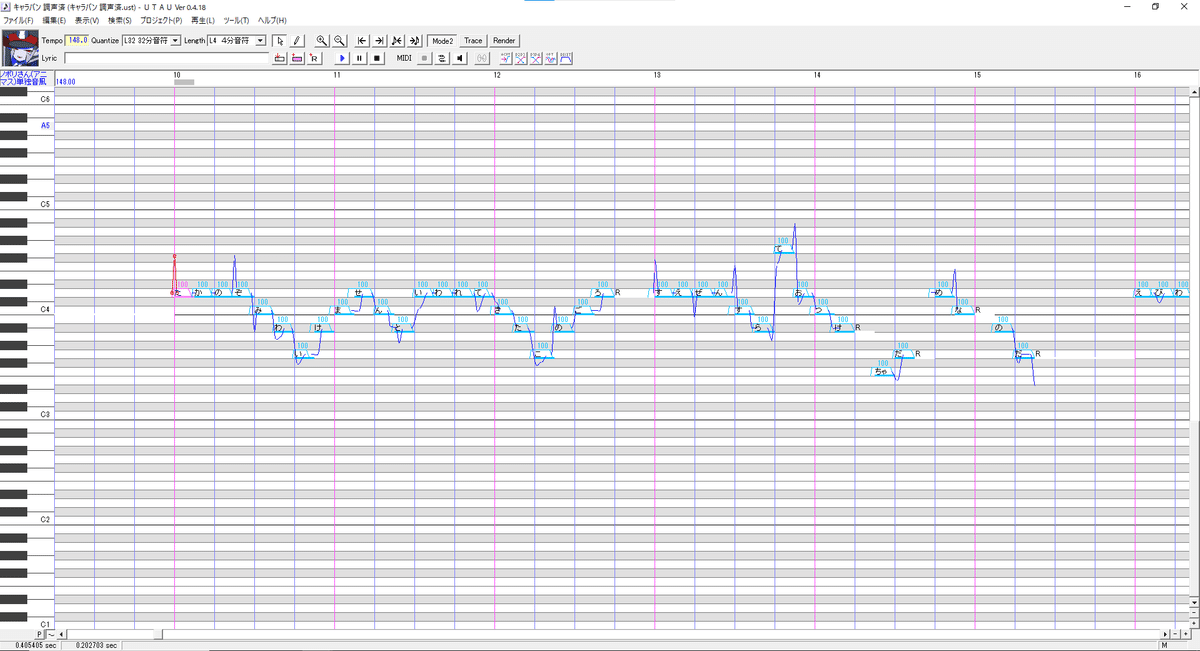The width and height of the screenshot is (1200, 651).
Task: Open the ファイル(F) menu
Action: (20, 20)
